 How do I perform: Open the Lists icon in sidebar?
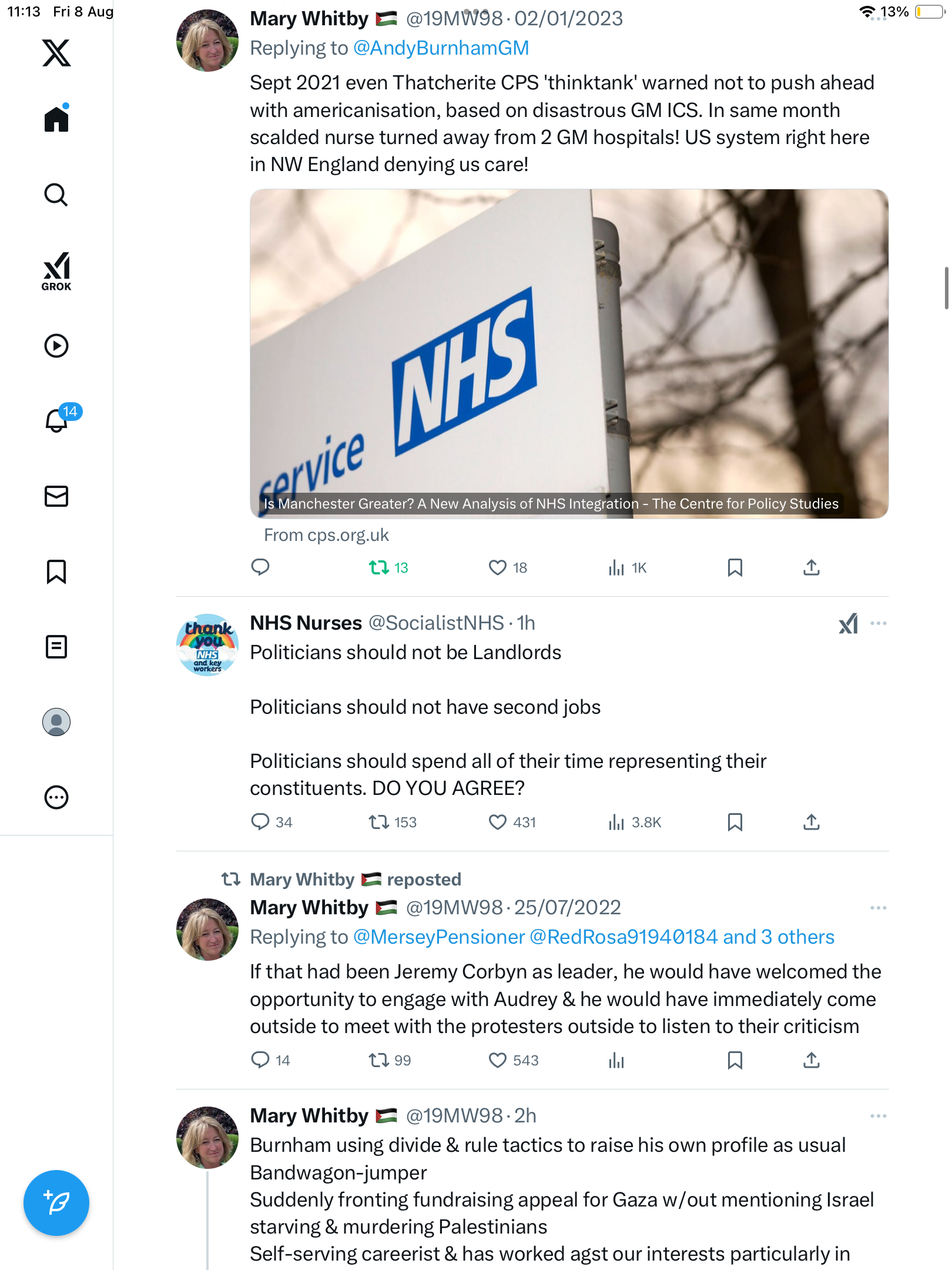pyautogui.click(x=56, y=647)
